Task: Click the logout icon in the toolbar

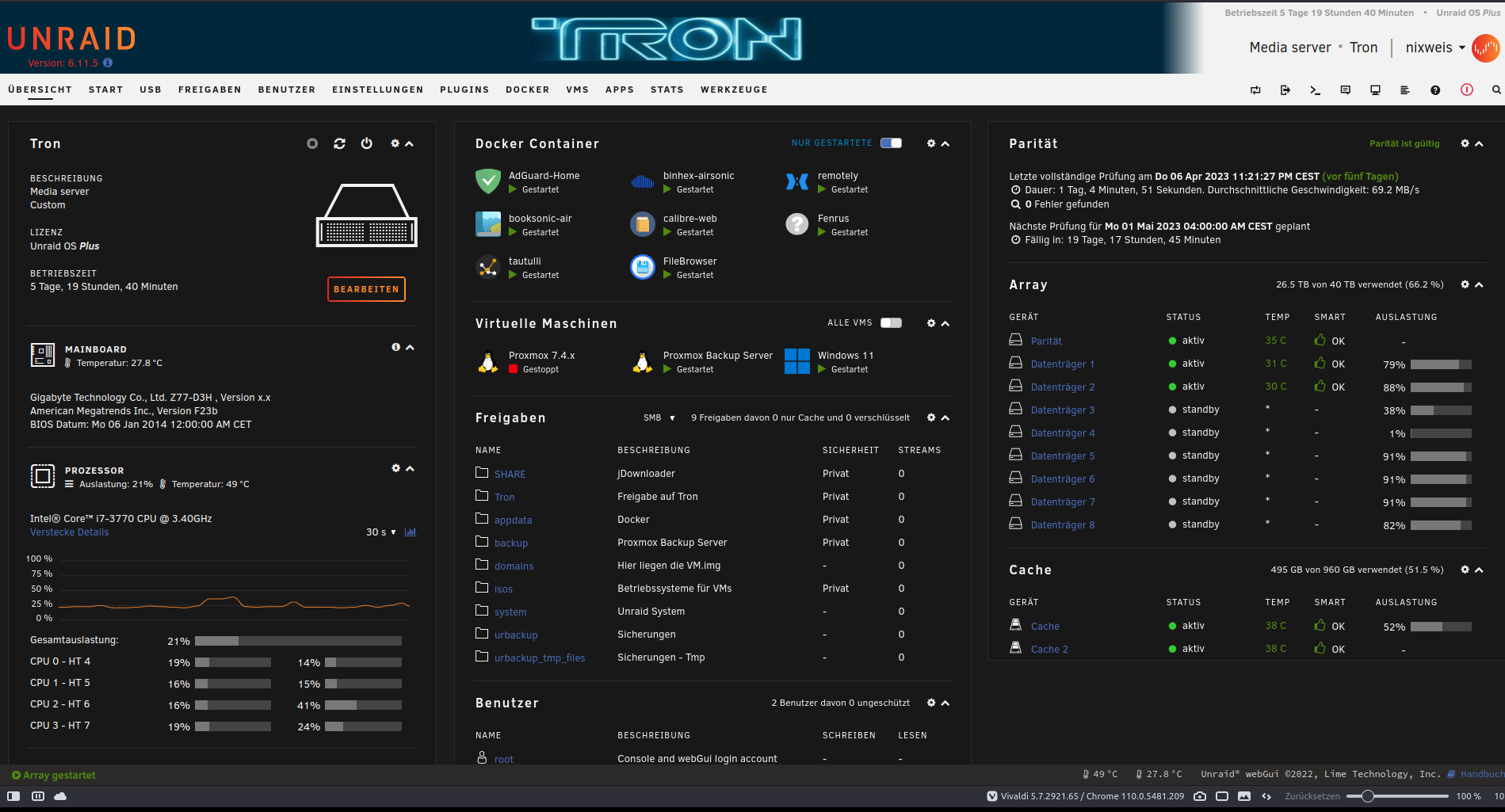Action: [x=1285, y=90]
